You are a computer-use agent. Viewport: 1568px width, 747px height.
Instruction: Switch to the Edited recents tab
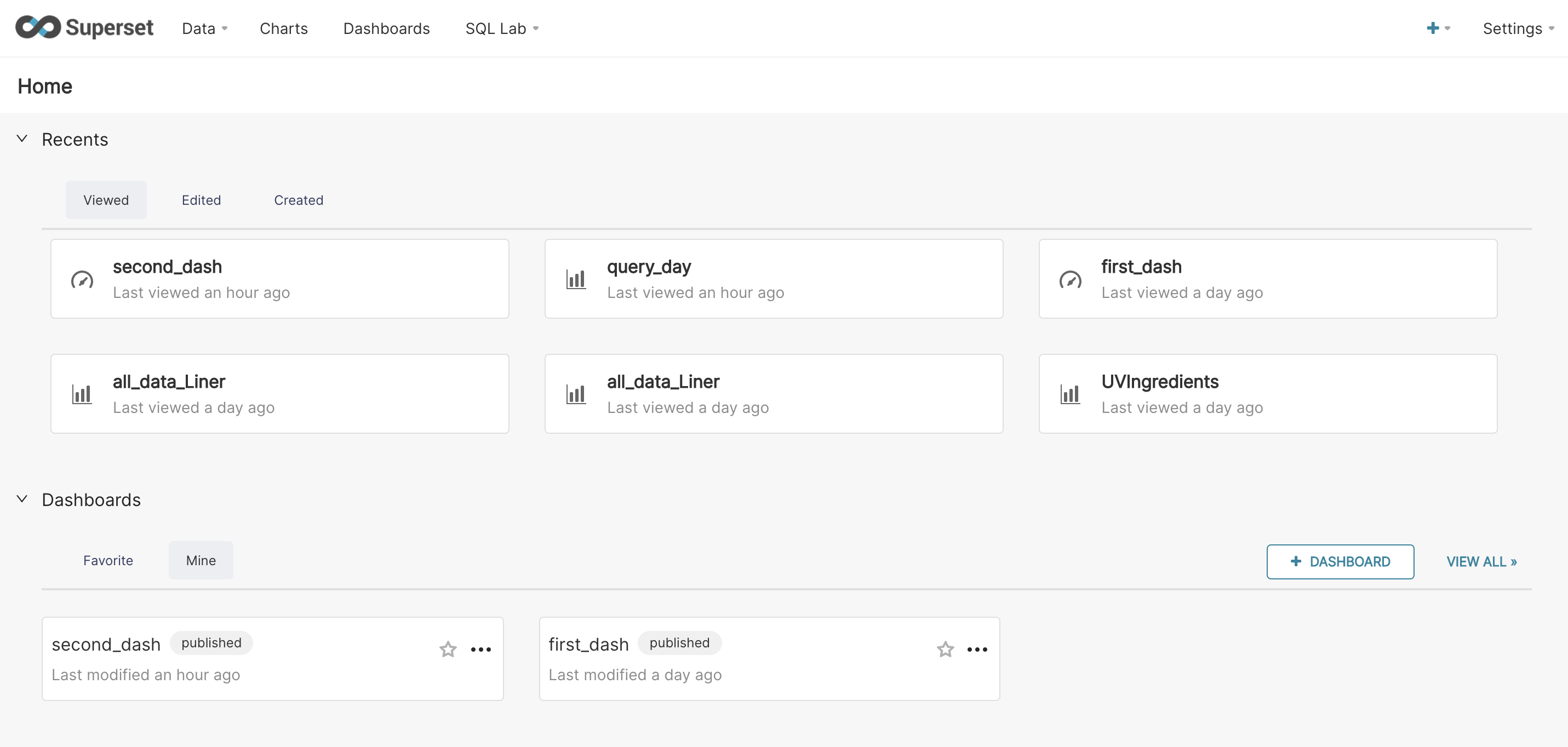coord(201,200)
